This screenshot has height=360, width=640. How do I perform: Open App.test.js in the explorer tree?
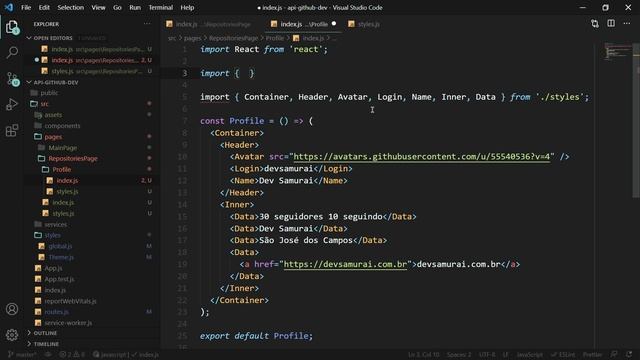click(60, 279)
